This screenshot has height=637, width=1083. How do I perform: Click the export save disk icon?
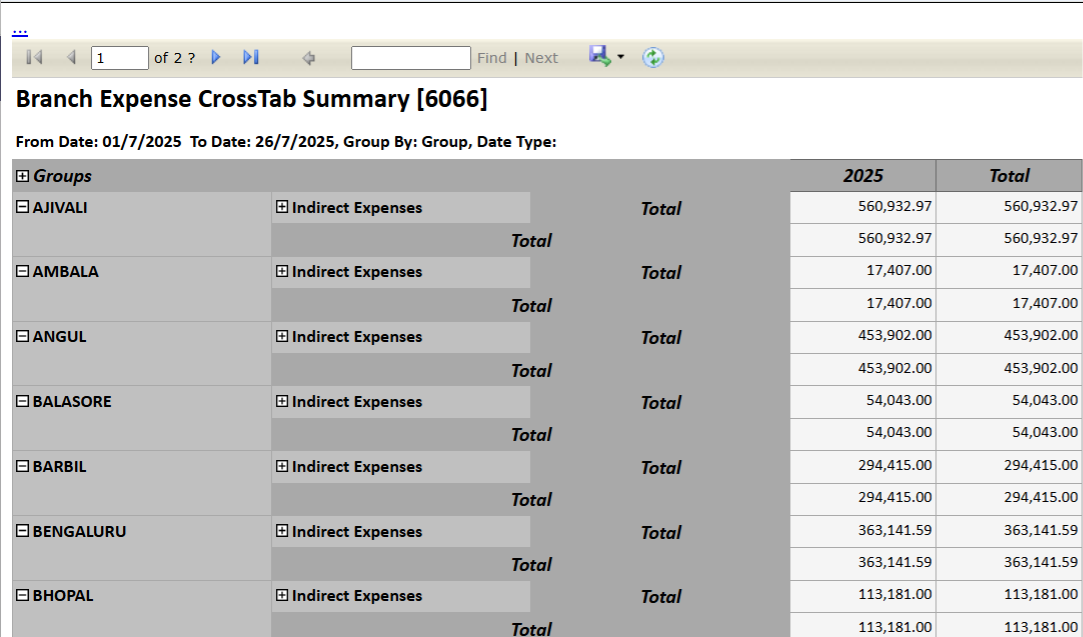pyautogui.click(x=599, y=56)
